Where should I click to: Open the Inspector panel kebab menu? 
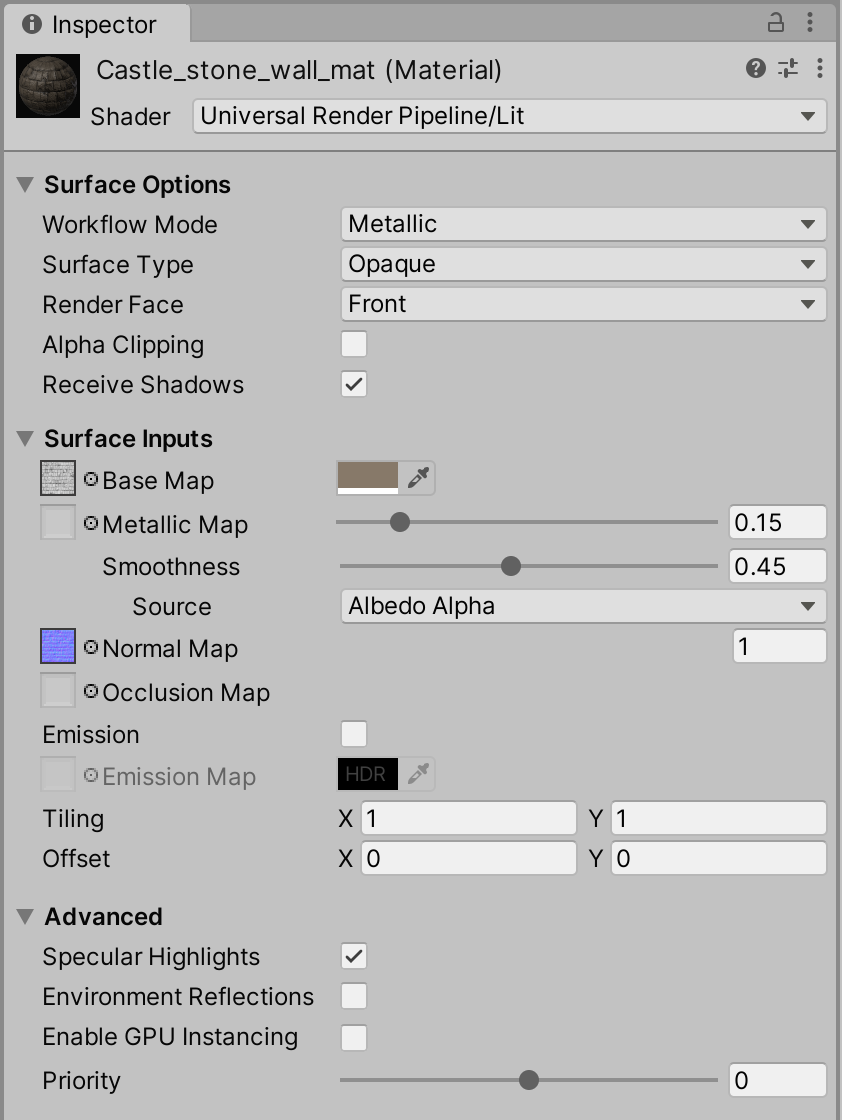click(x=813, y=22)
